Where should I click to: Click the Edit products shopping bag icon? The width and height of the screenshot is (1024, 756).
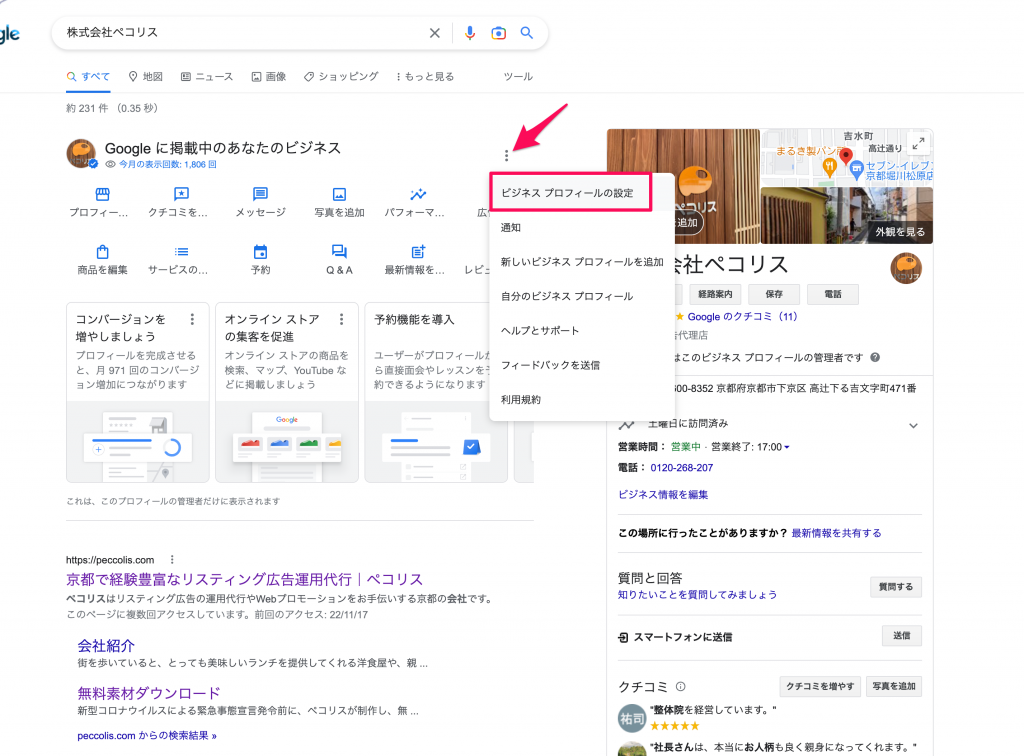(x=102, y=252)
